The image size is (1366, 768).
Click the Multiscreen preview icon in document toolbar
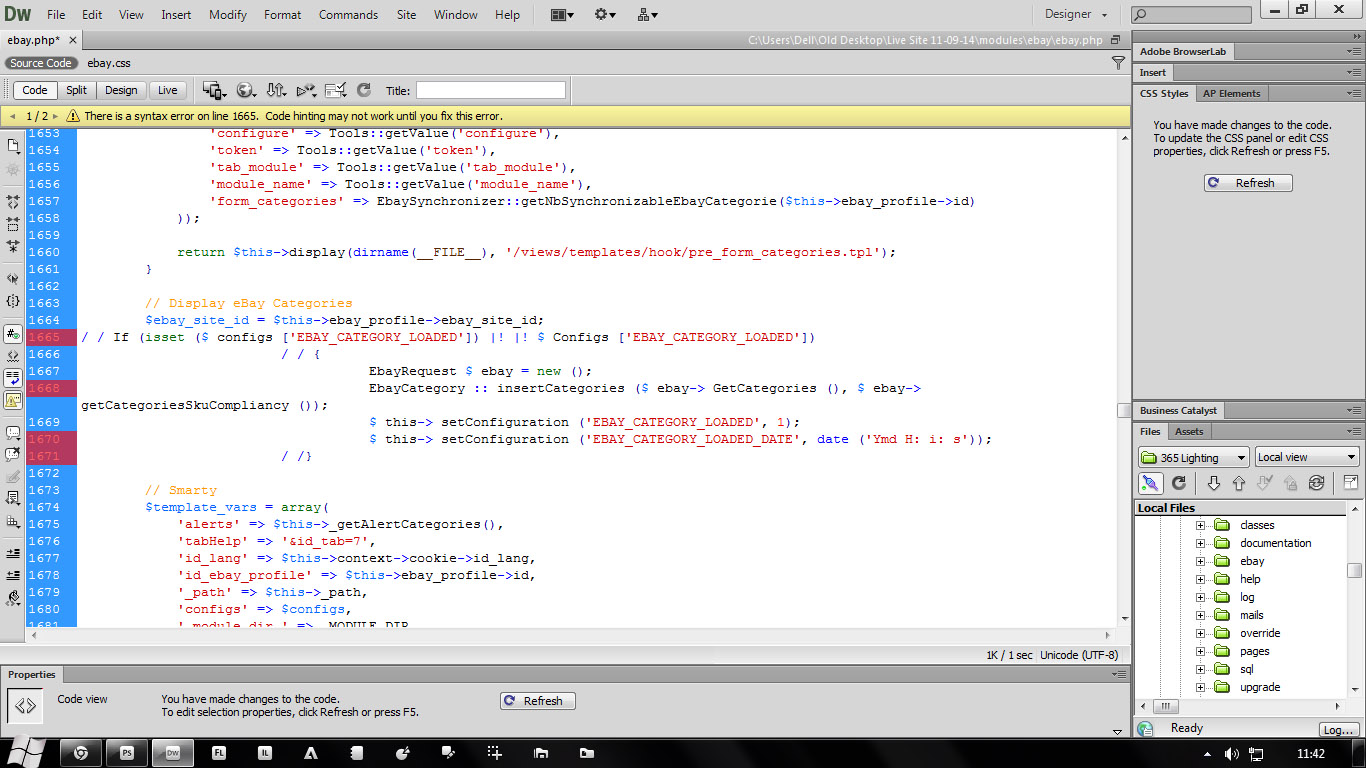click(x=213, y=90)
